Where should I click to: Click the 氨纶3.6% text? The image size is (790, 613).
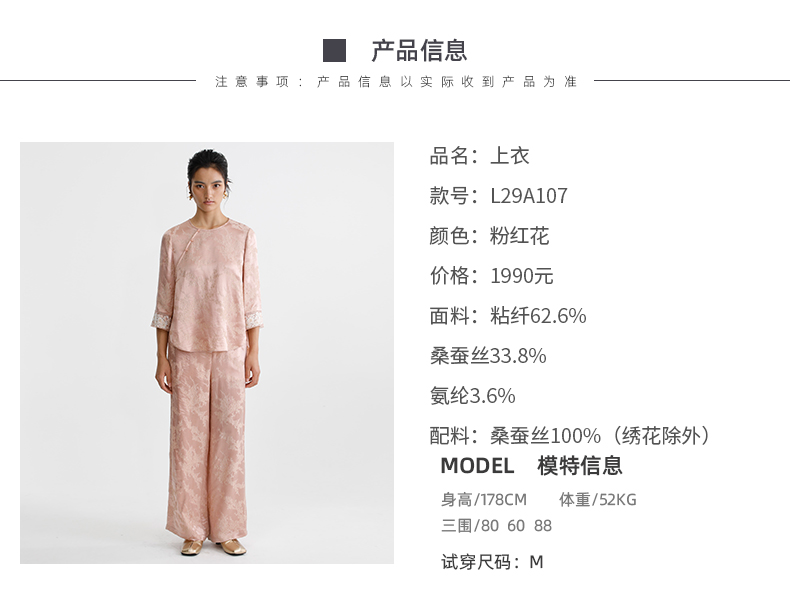(x=473, y=396)
